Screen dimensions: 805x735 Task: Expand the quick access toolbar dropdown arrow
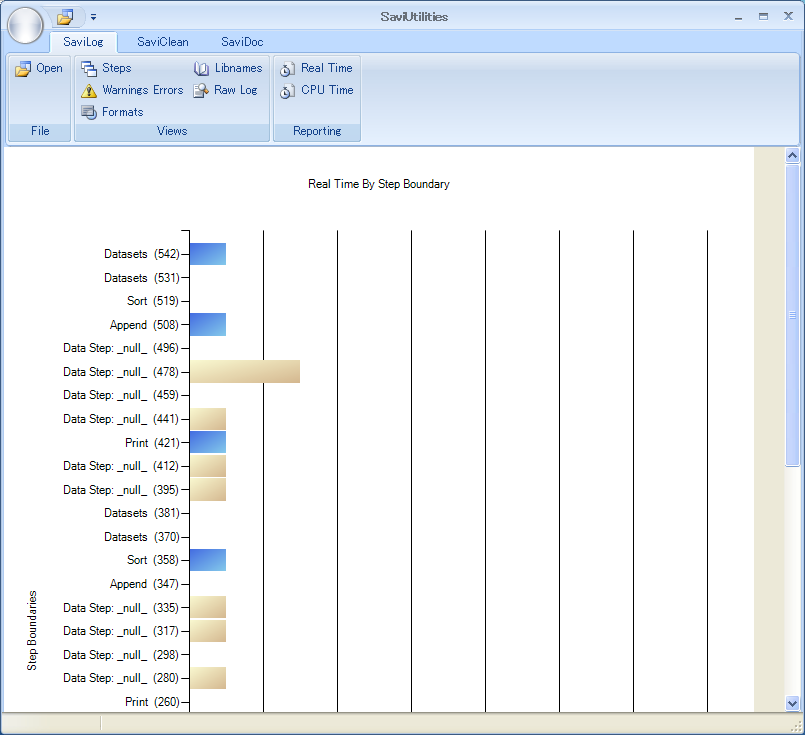click(x=93, y=17)
